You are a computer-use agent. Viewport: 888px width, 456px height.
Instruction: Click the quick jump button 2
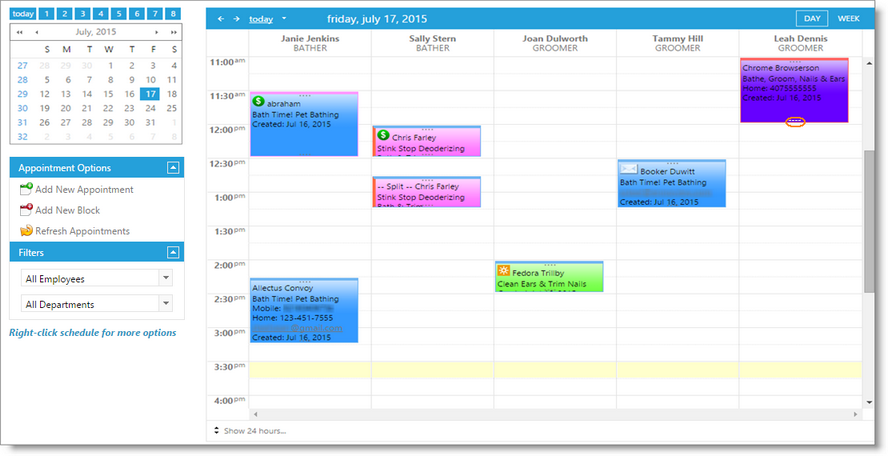coord(65,14)
